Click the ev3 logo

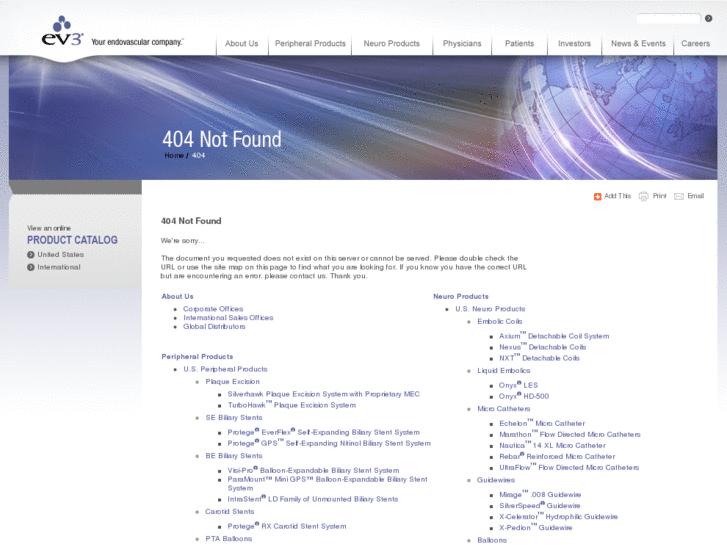[x=63, y=31]
